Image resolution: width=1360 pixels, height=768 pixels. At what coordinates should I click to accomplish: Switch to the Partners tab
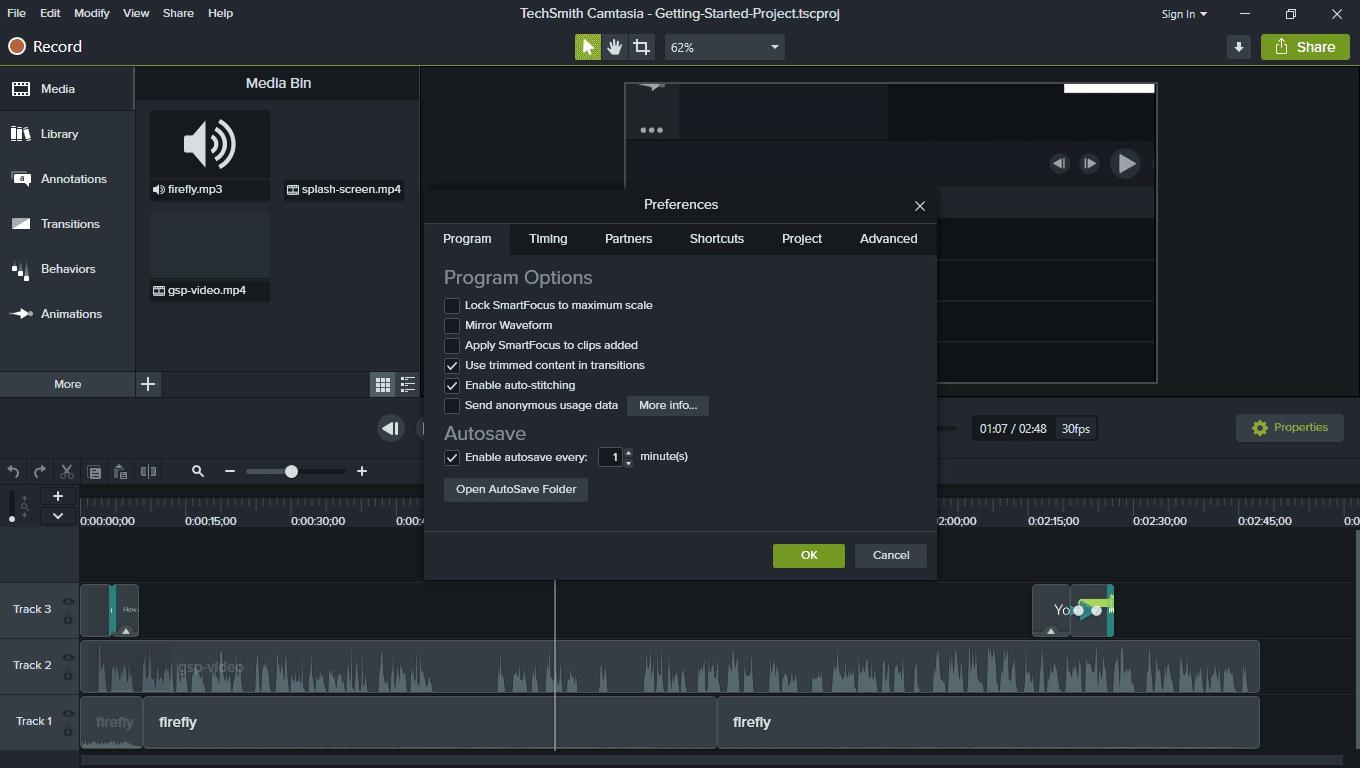628,239
